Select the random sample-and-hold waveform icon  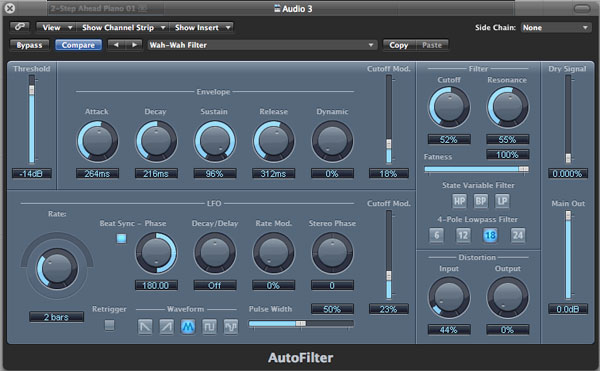pos(231,327)
